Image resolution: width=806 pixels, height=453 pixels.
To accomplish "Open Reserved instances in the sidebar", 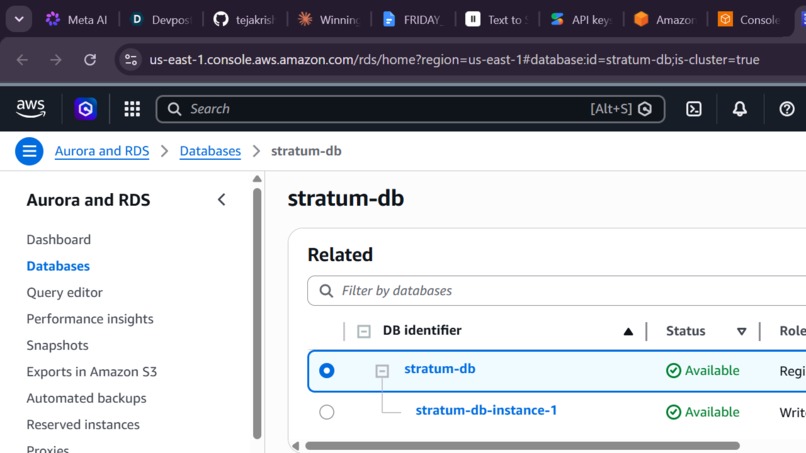I will tap(83, 425).
